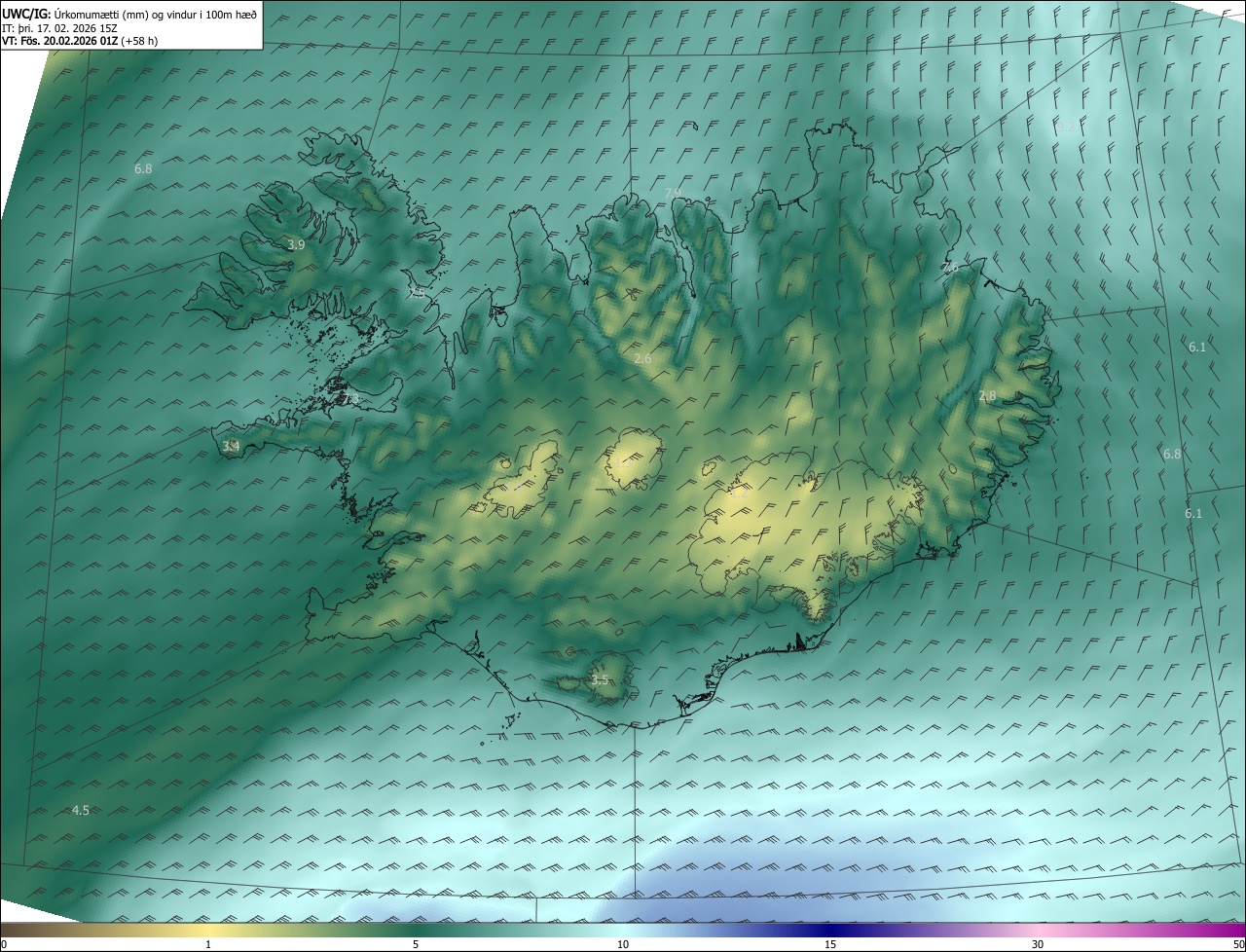
Task: Click the colour scale tick labelled 0
Action: click(3, 944)
